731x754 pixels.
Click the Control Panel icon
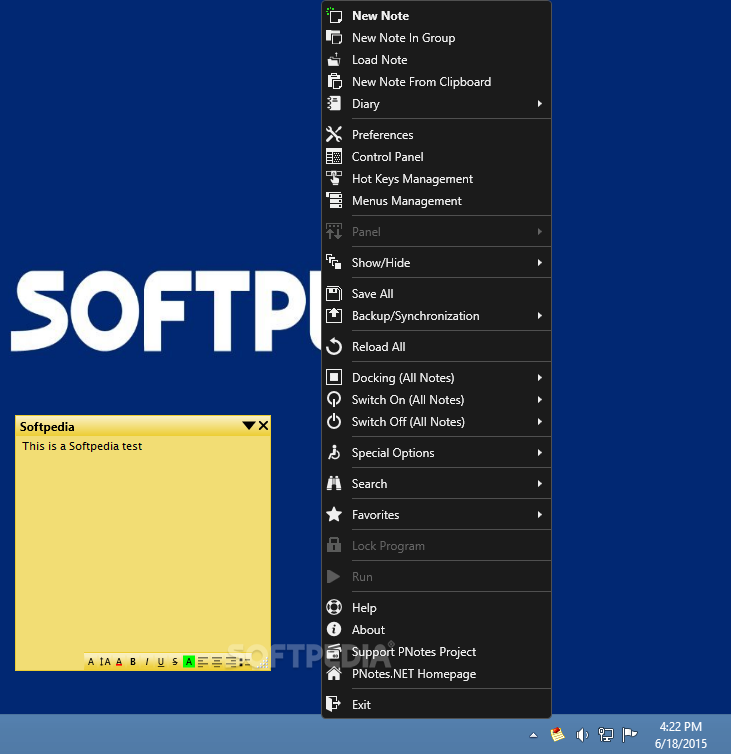[x=334, y=157]
